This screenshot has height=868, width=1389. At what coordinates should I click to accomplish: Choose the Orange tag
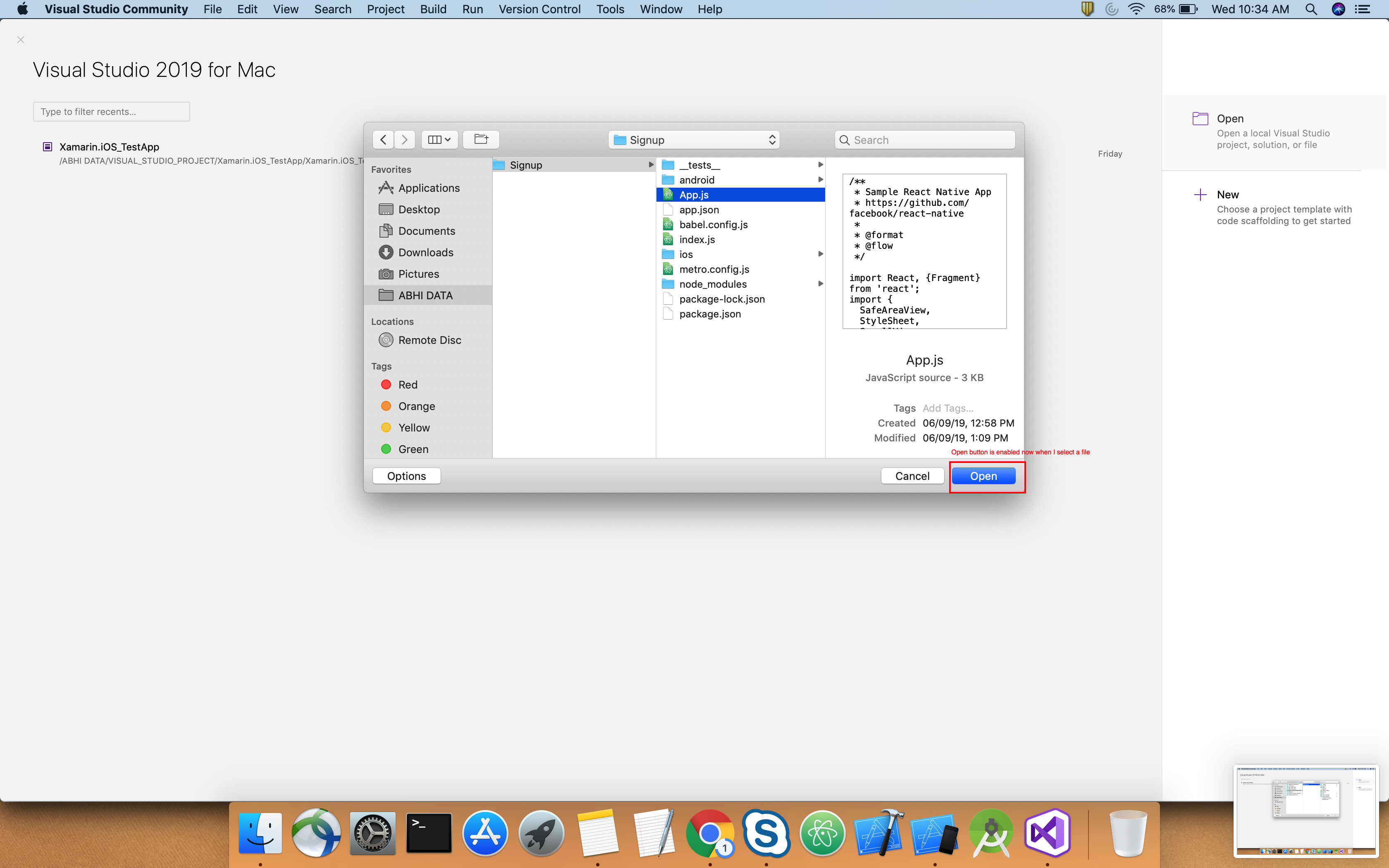click(x=408, y=406)
